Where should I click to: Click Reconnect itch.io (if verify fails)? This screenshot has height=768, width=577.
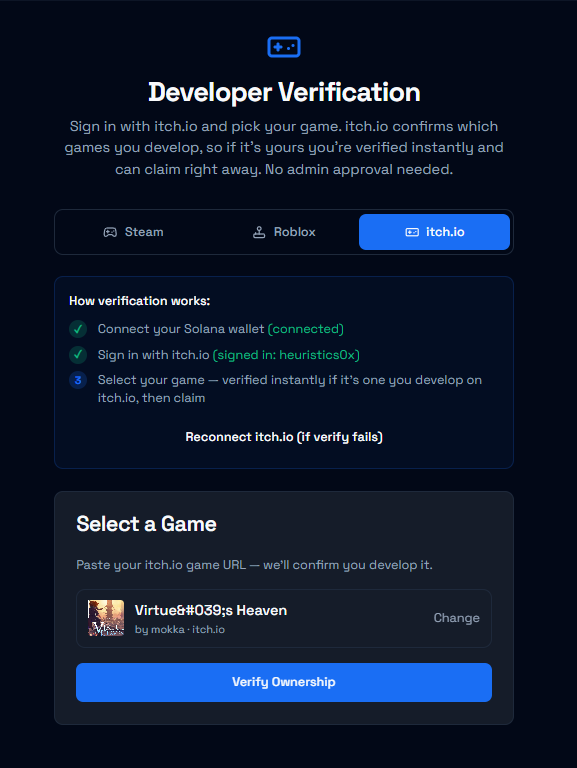(x=284, y=437)
